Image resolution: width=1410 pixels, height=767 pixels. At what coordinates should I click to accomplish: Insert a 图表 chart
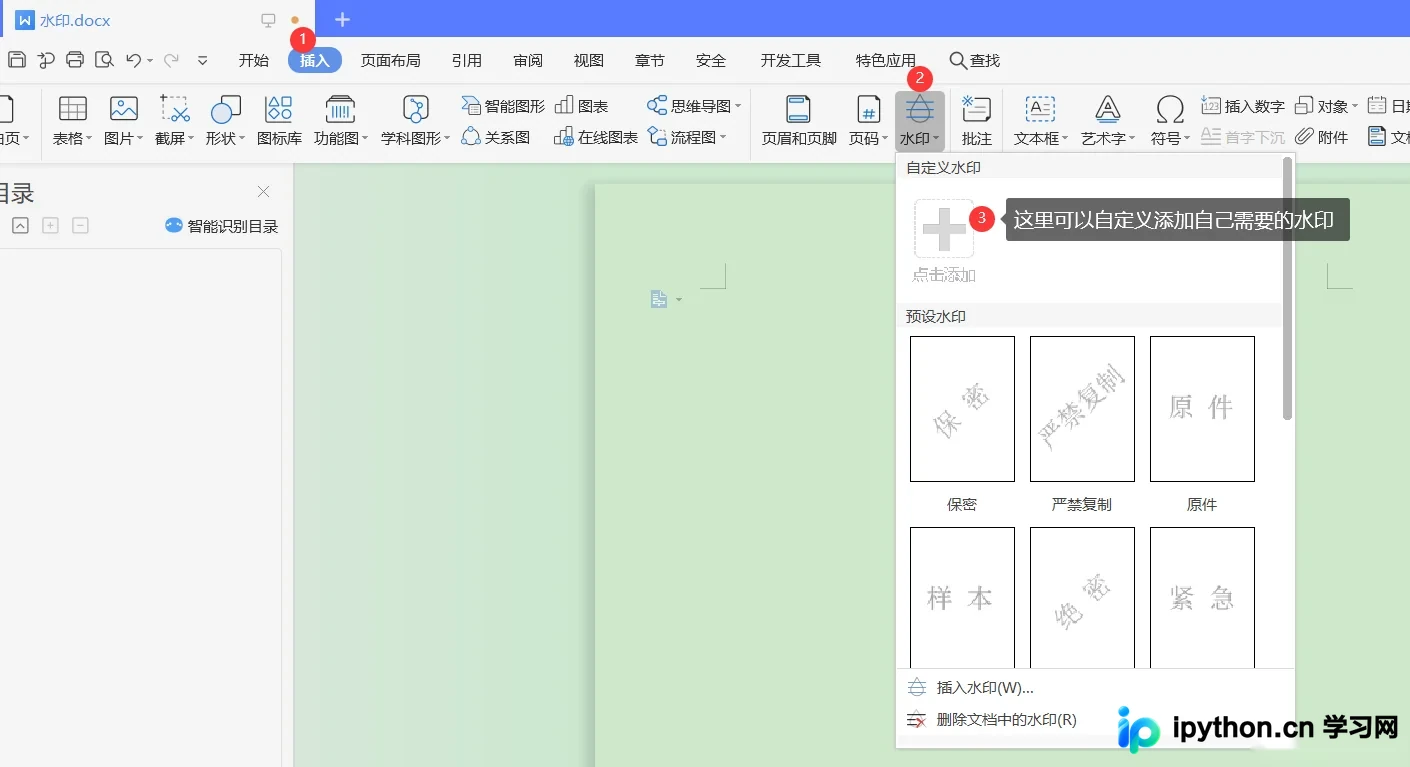click(x=581, y=106)
